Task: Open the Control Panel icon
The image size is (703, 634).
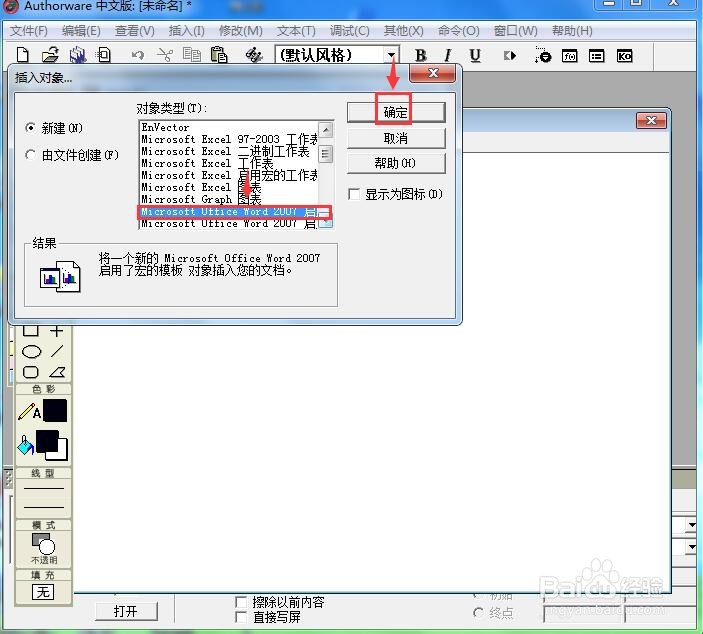Action: click(x=542, y=55)
